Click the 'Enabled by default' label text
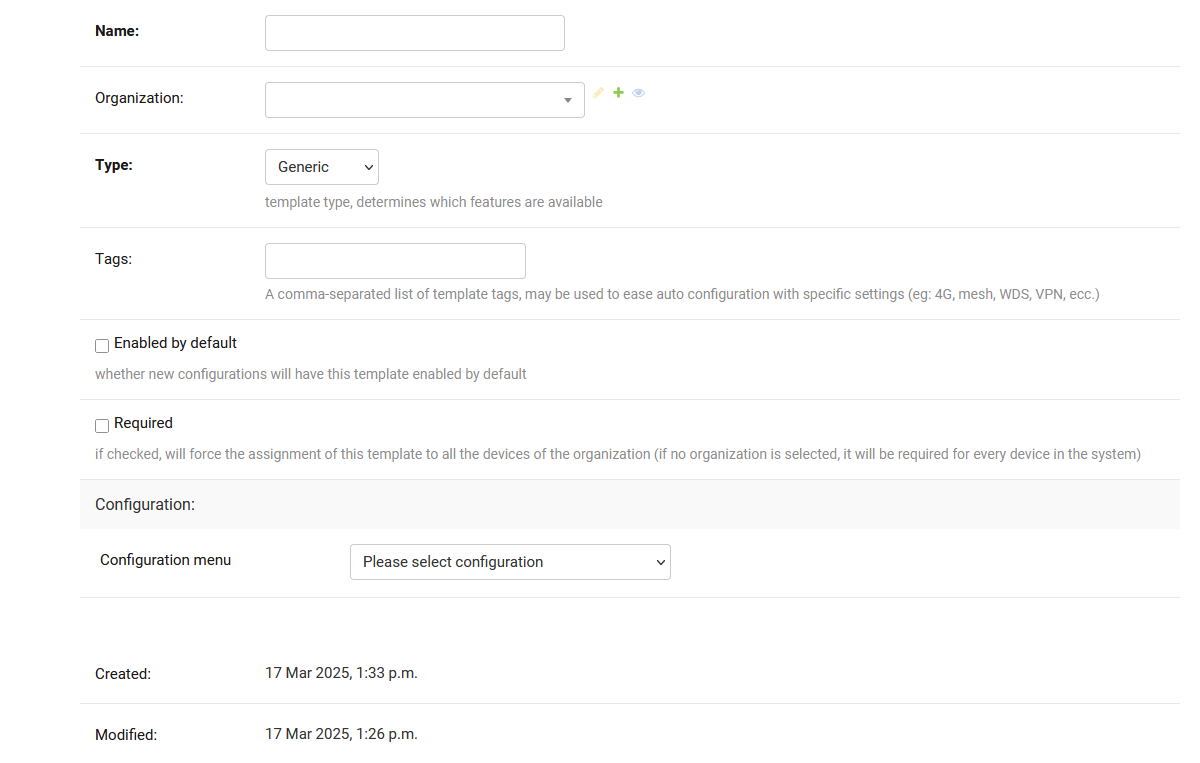Screen dimensions: 1200x763 click(x=175, y=343)
